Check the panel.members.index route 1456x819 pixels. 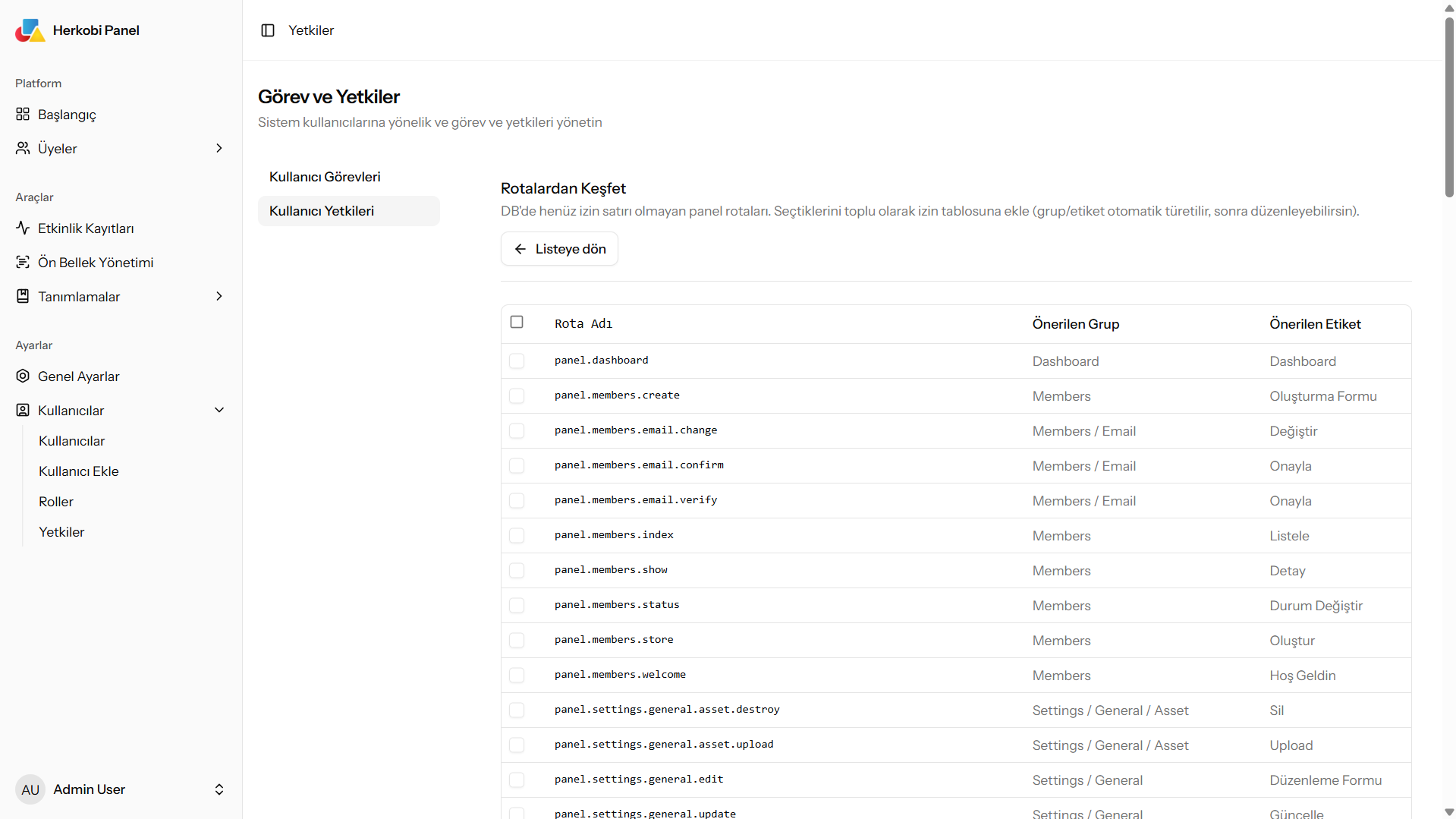(517, 535)
